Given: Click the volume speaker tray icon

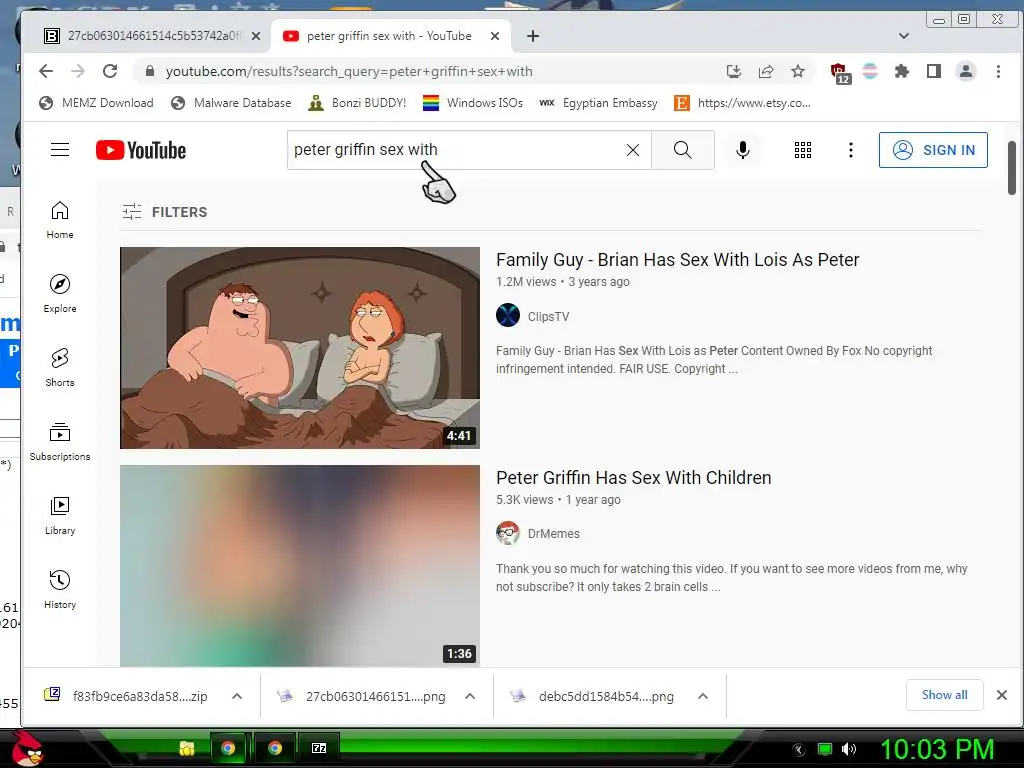Looking at the screenshot, I should tap(848, 749).
